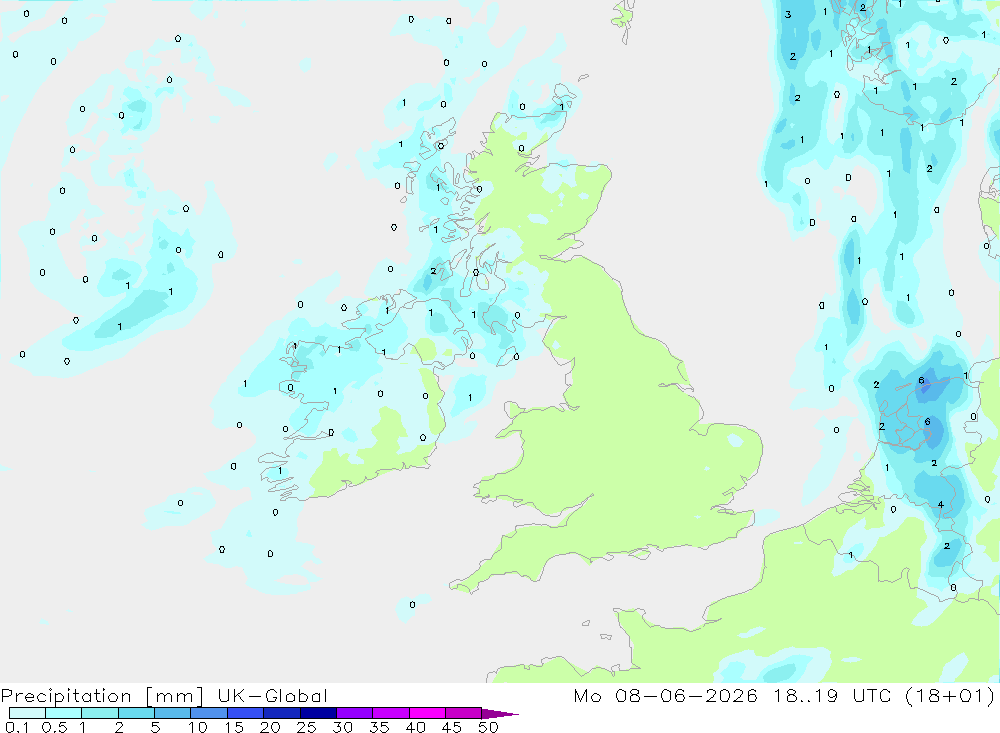The image size is (1000, 733).
Task: Click the '5' legend scale label
Action: click(x=155, y=727)
